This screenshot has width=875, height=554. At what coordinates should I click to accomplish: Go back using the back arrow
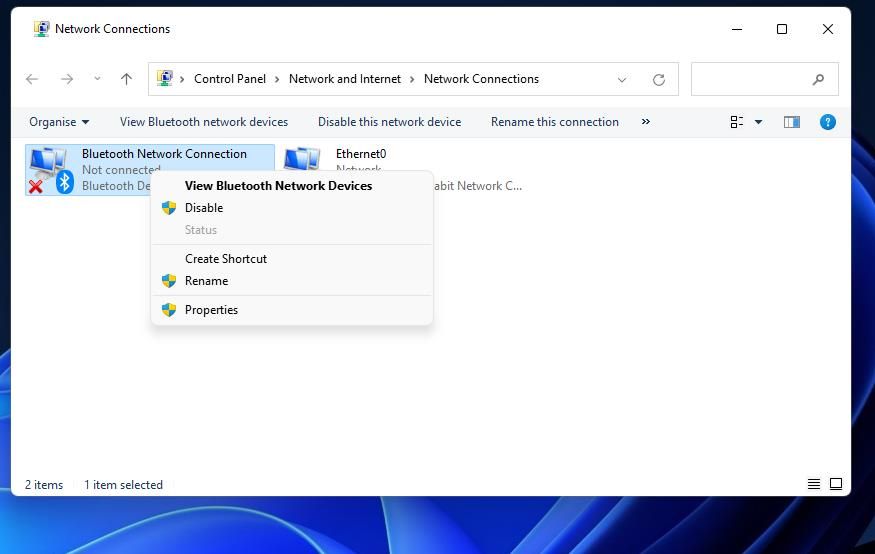point(32,79)
